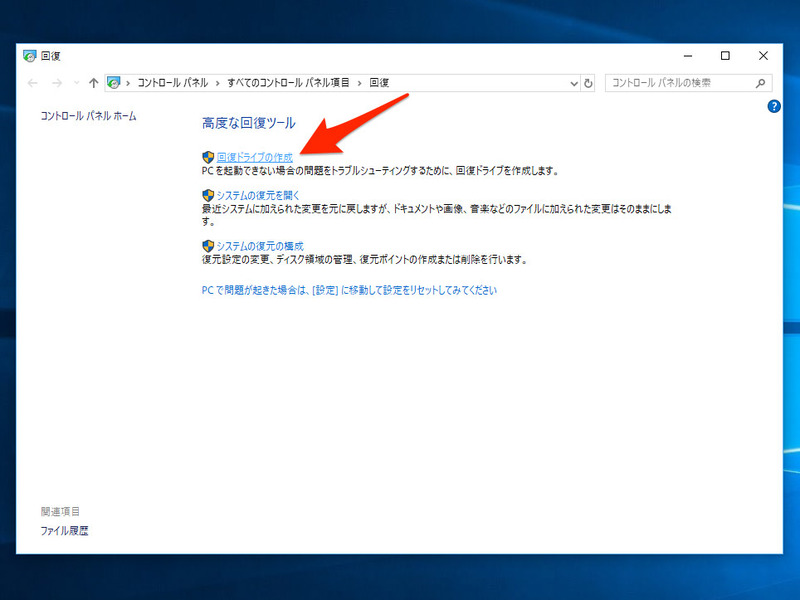Click the shield icon beside システムの復元の構成
Viewport: 800px width, 600px height.
click(208, 246)
